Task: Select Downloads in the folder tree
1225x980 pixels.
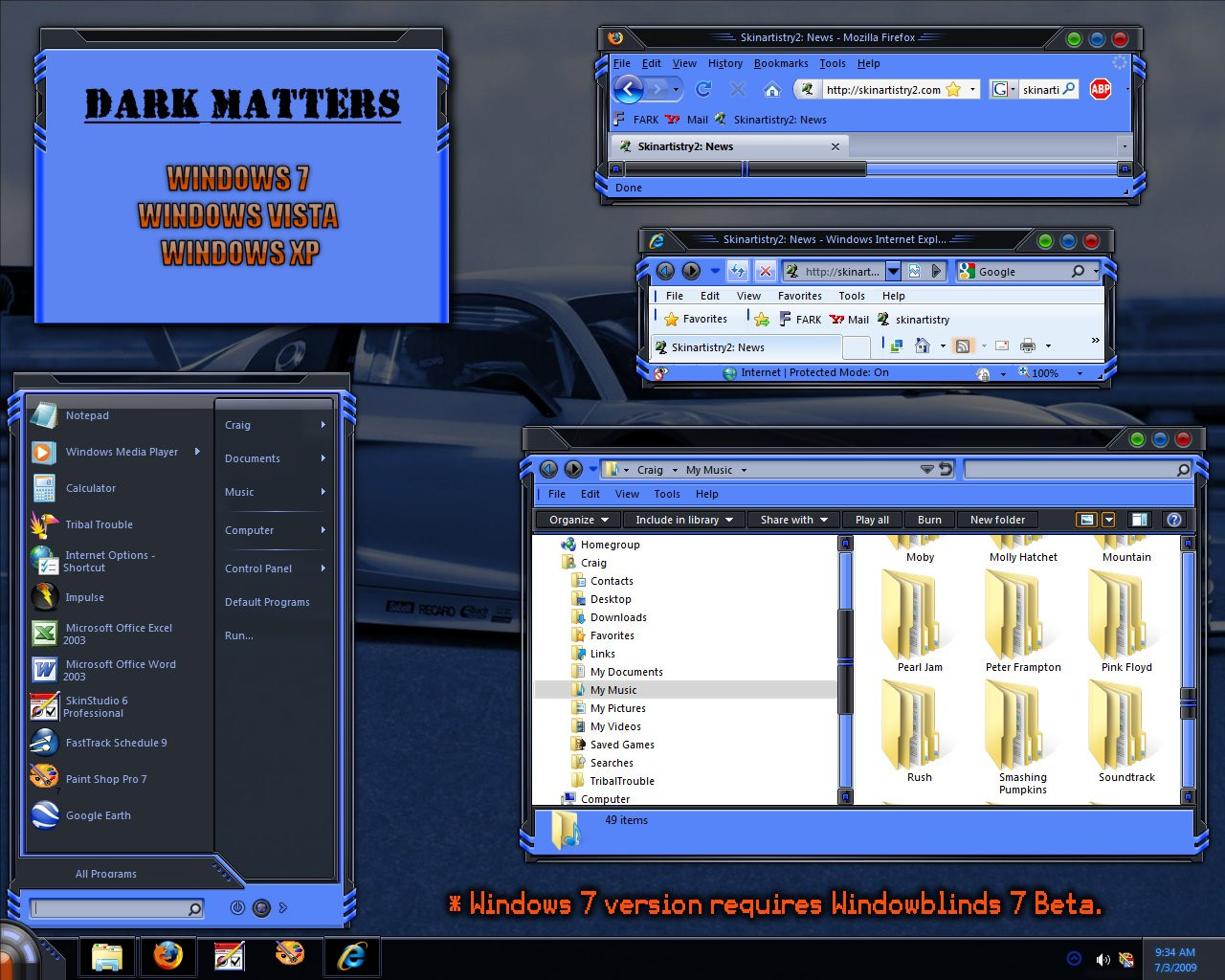Action: pos(618,617)
